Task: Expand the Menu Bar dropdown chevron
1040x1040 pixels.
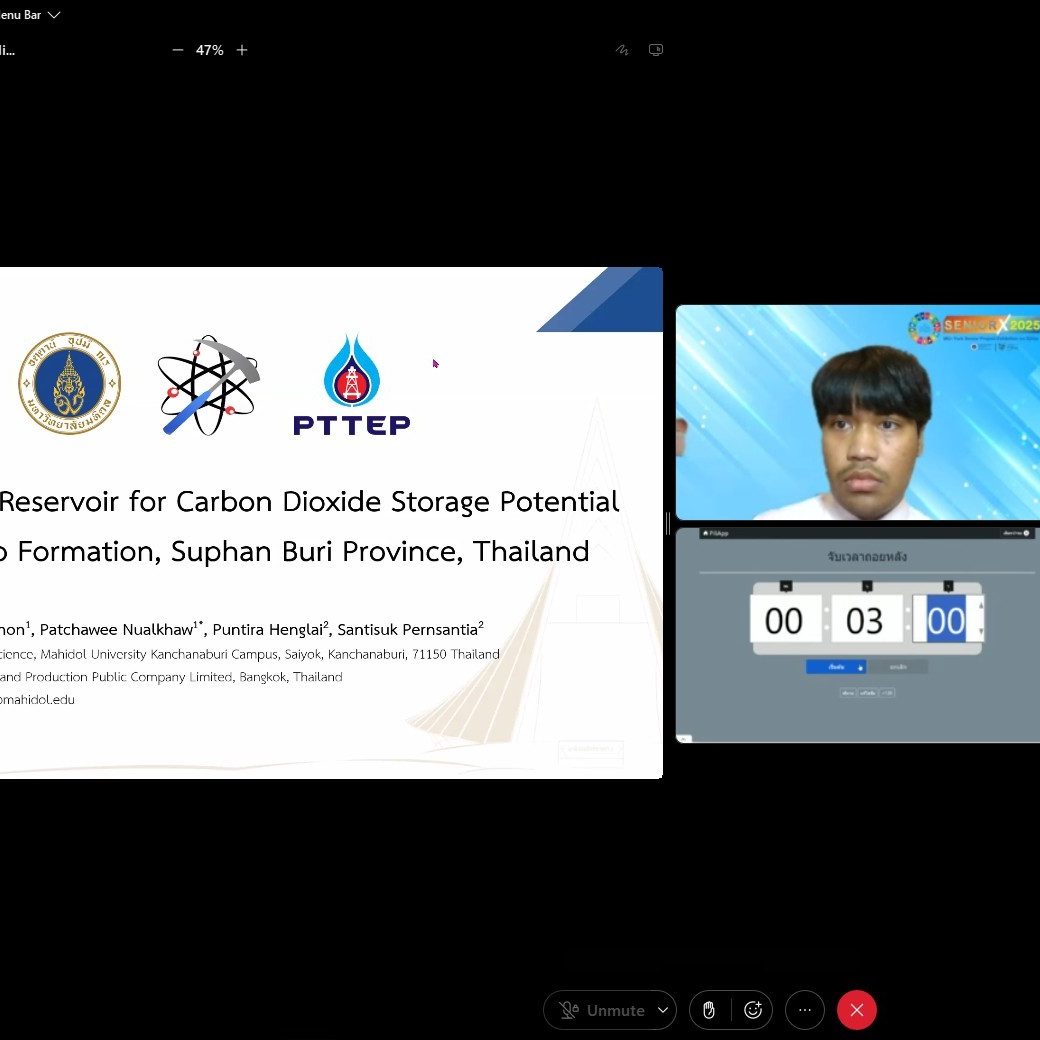Action: 54,15
